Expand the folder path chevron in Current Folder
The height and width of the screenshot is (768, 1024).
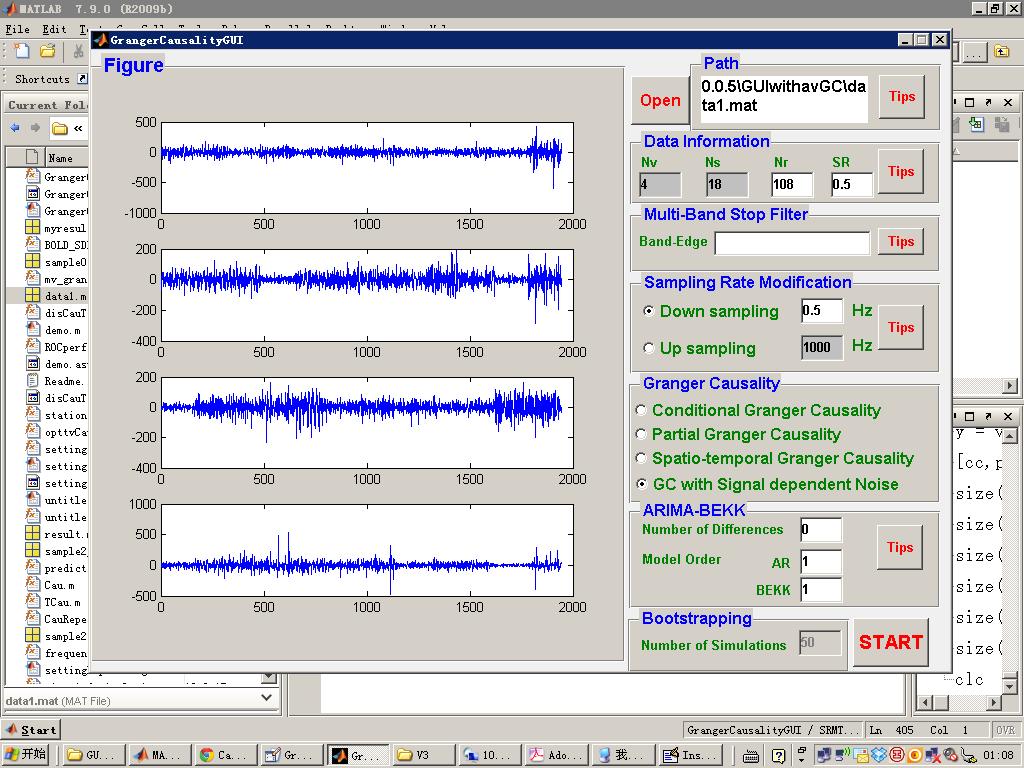78,128
